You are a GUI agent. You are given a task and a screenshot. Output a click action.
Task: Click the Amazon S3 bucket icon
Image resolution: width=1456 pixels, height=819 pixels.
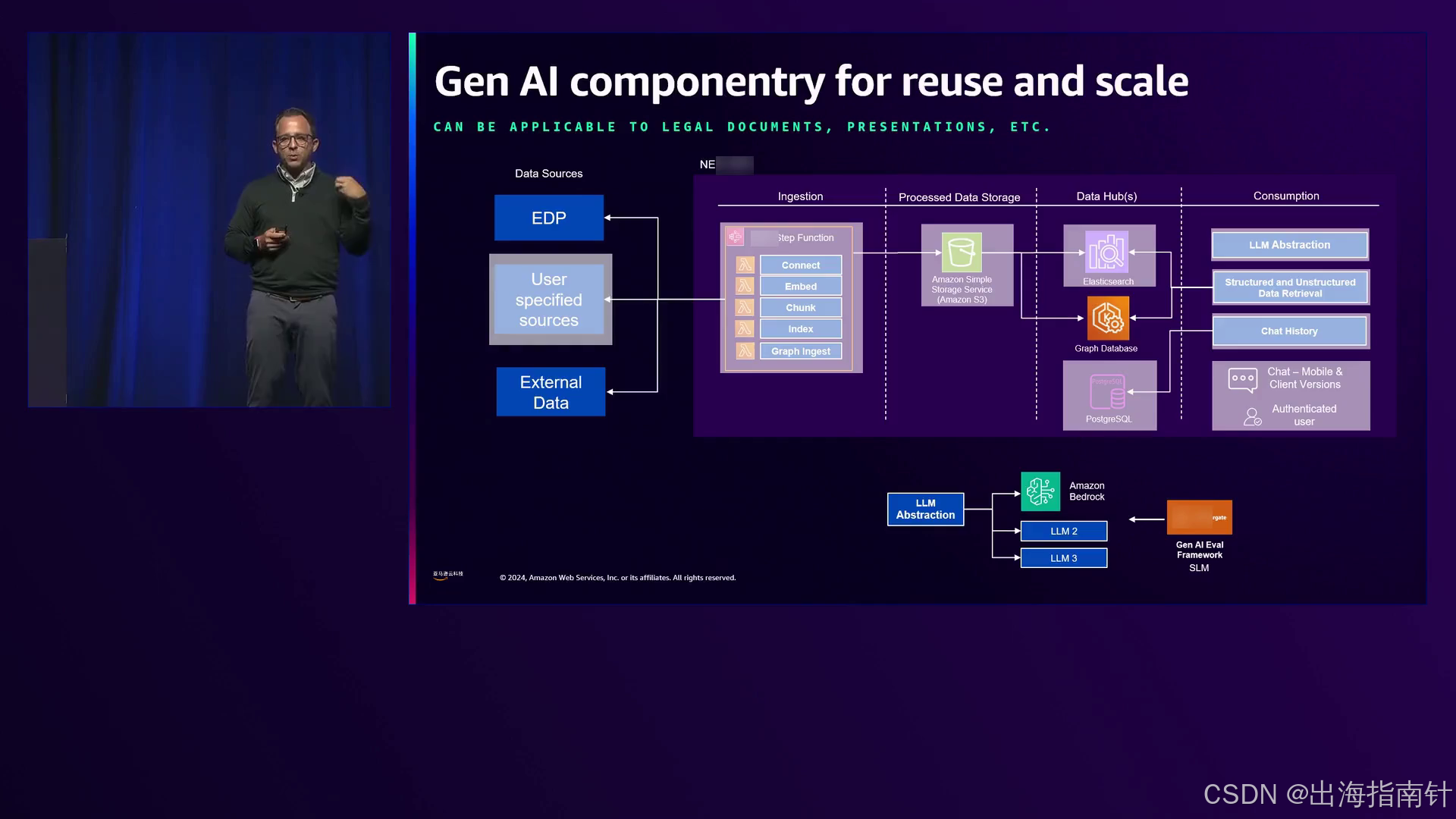click(x=961, y=252)
